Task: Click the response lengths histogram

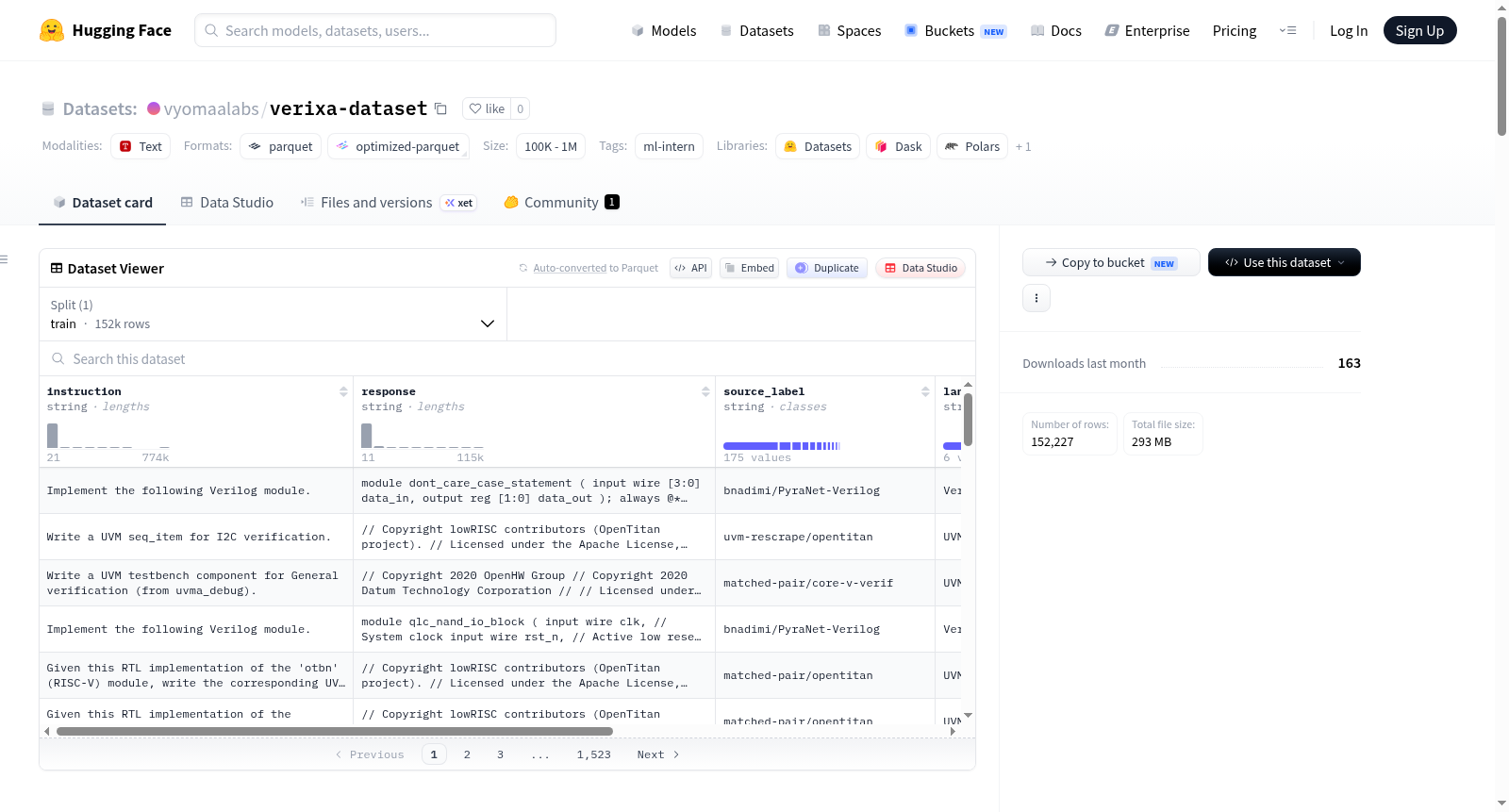Action: point(423,436)
